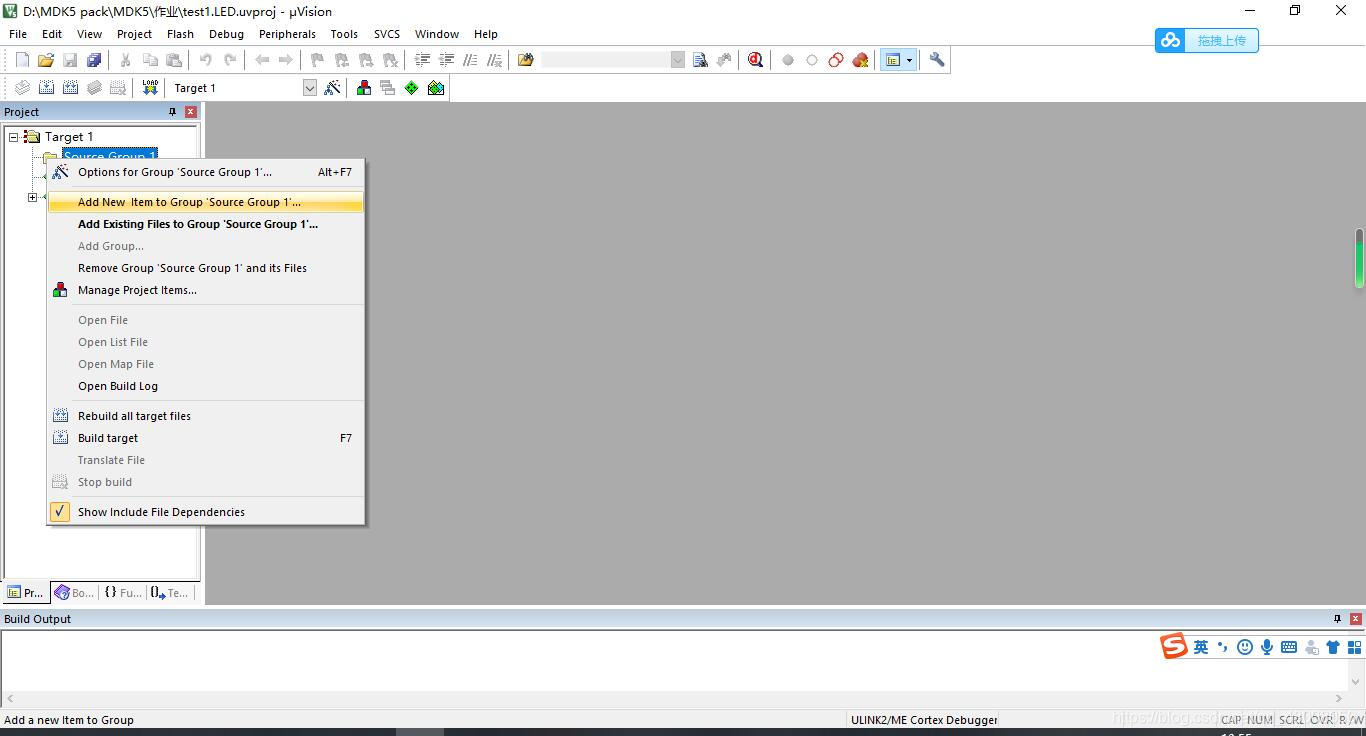Select the Target 1 tree item

coord(69,137)
